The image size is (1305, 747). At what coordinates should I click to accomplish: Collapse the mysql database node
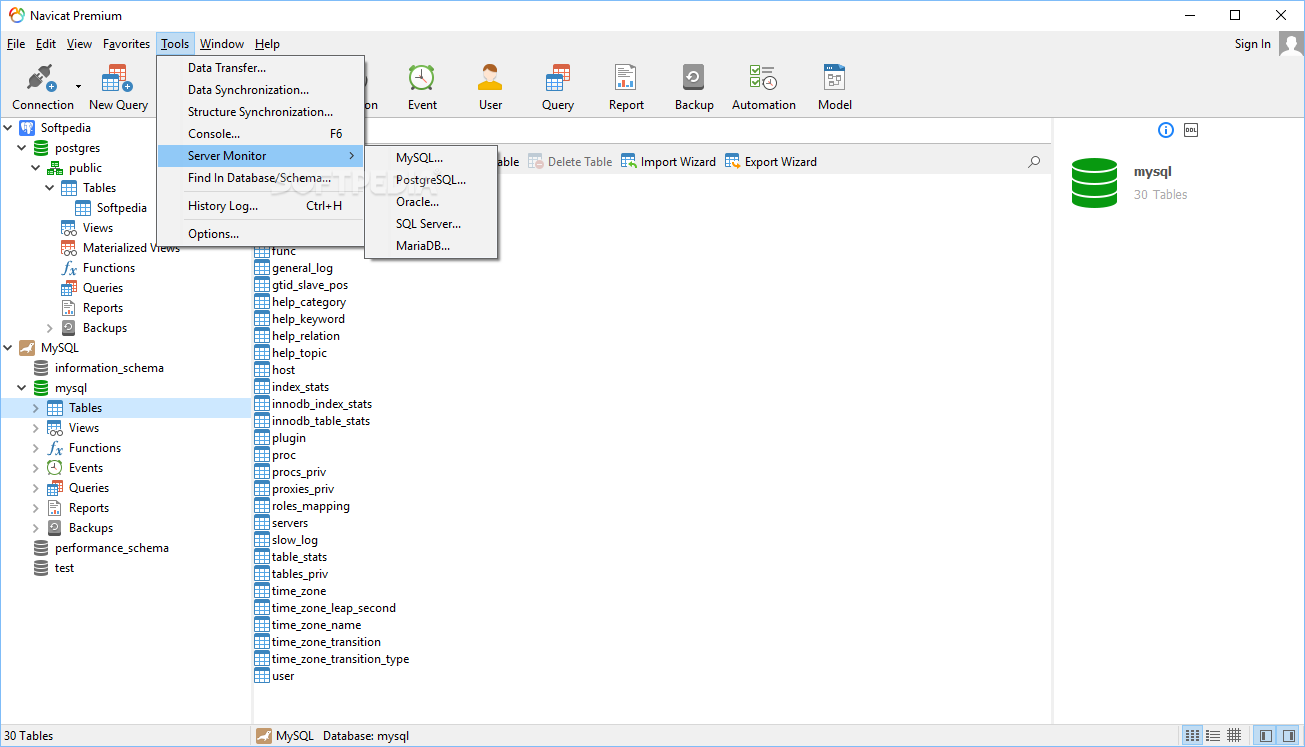pyautogui.click(x=22, y=388)
